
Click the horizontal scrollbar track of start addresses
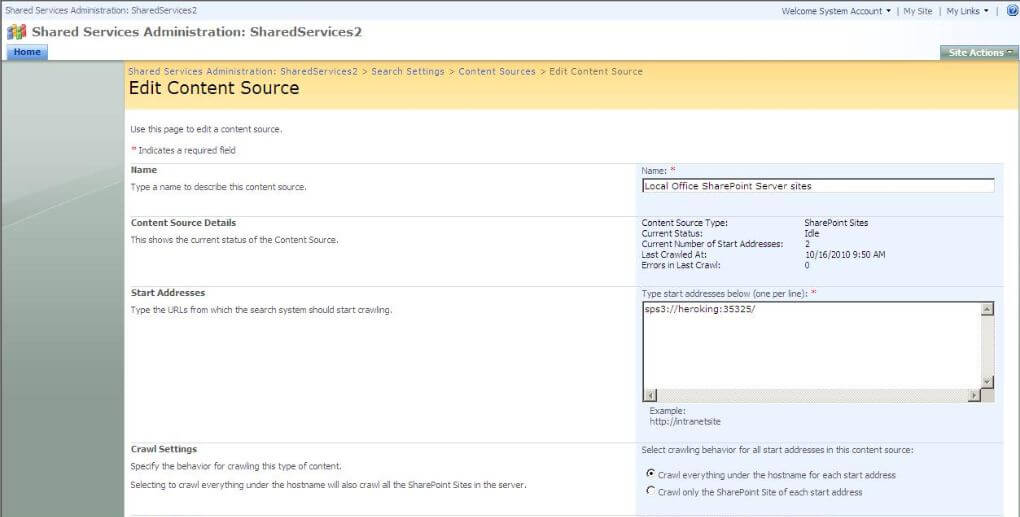click(x=812, y=395)
